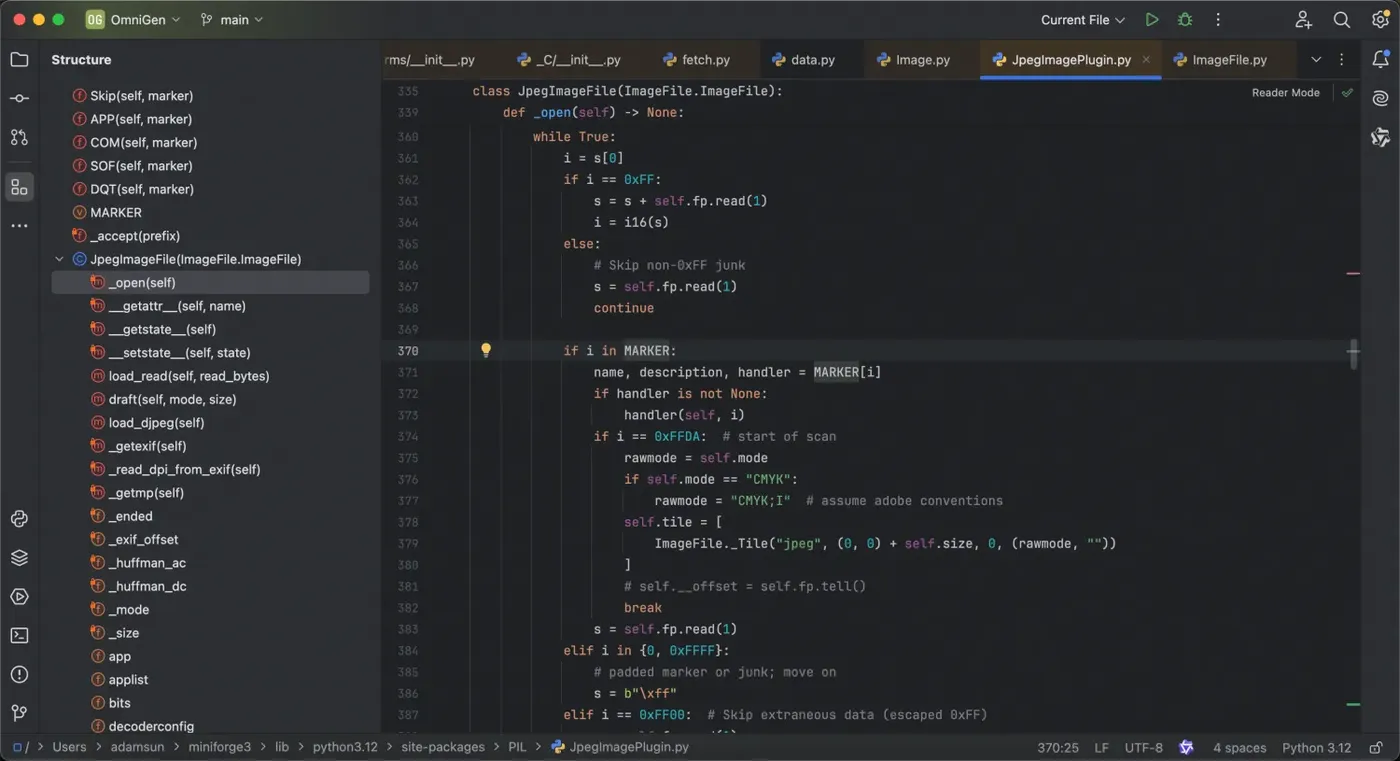Click the red error stripe marker
The height and width of the screenshot is (761, 1400).
click(1353, 273)
